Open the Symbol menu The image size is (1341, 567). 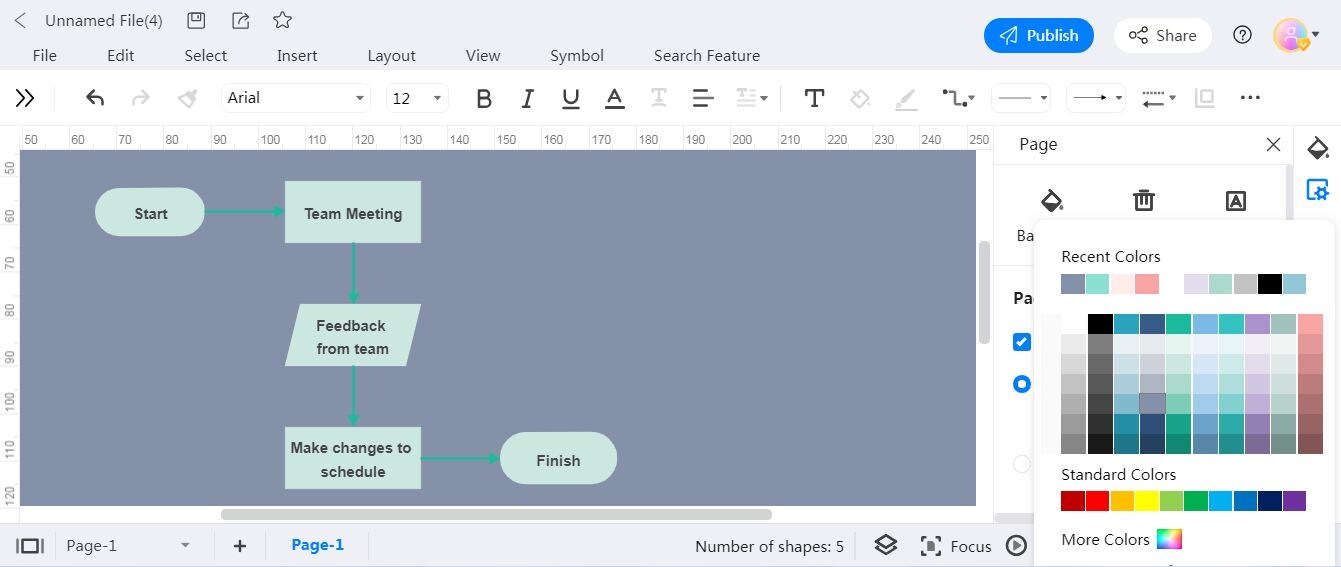tap(577, 56)
